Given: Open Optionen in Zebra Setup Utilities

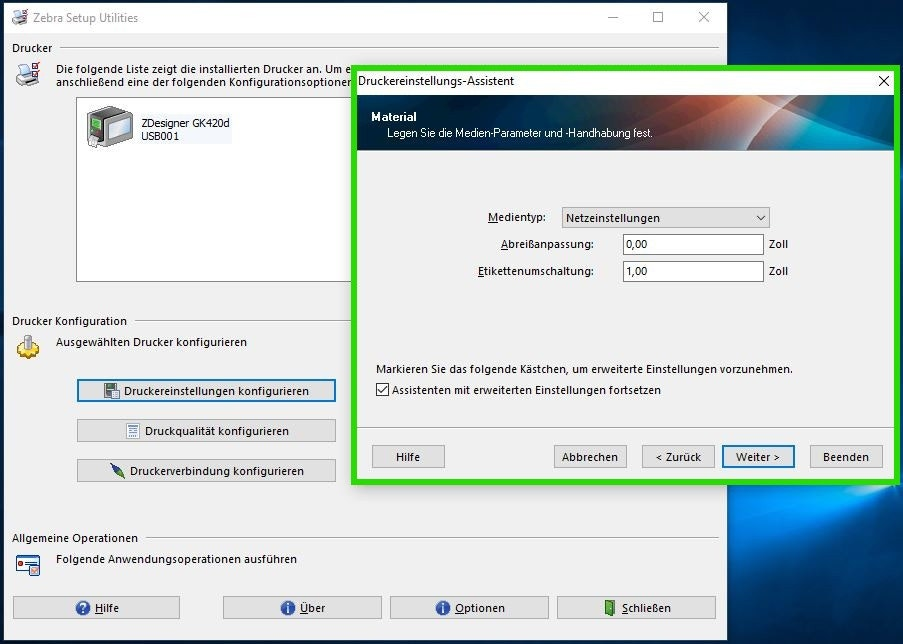Looking at the screenshot, I should pos(469,608).
